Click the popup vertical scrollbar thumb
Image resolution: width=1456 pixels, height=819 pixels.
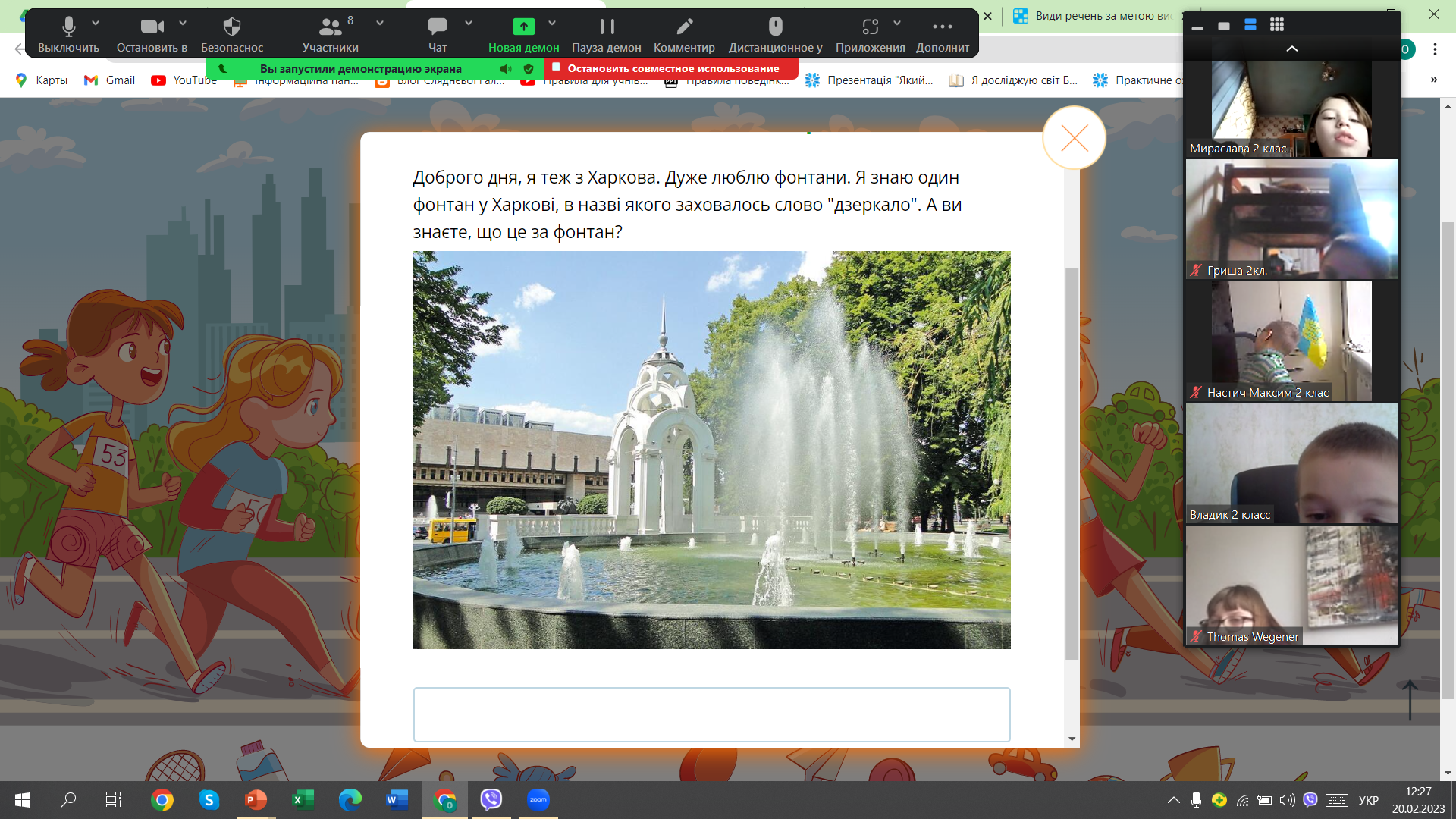tap(1072, 463)
